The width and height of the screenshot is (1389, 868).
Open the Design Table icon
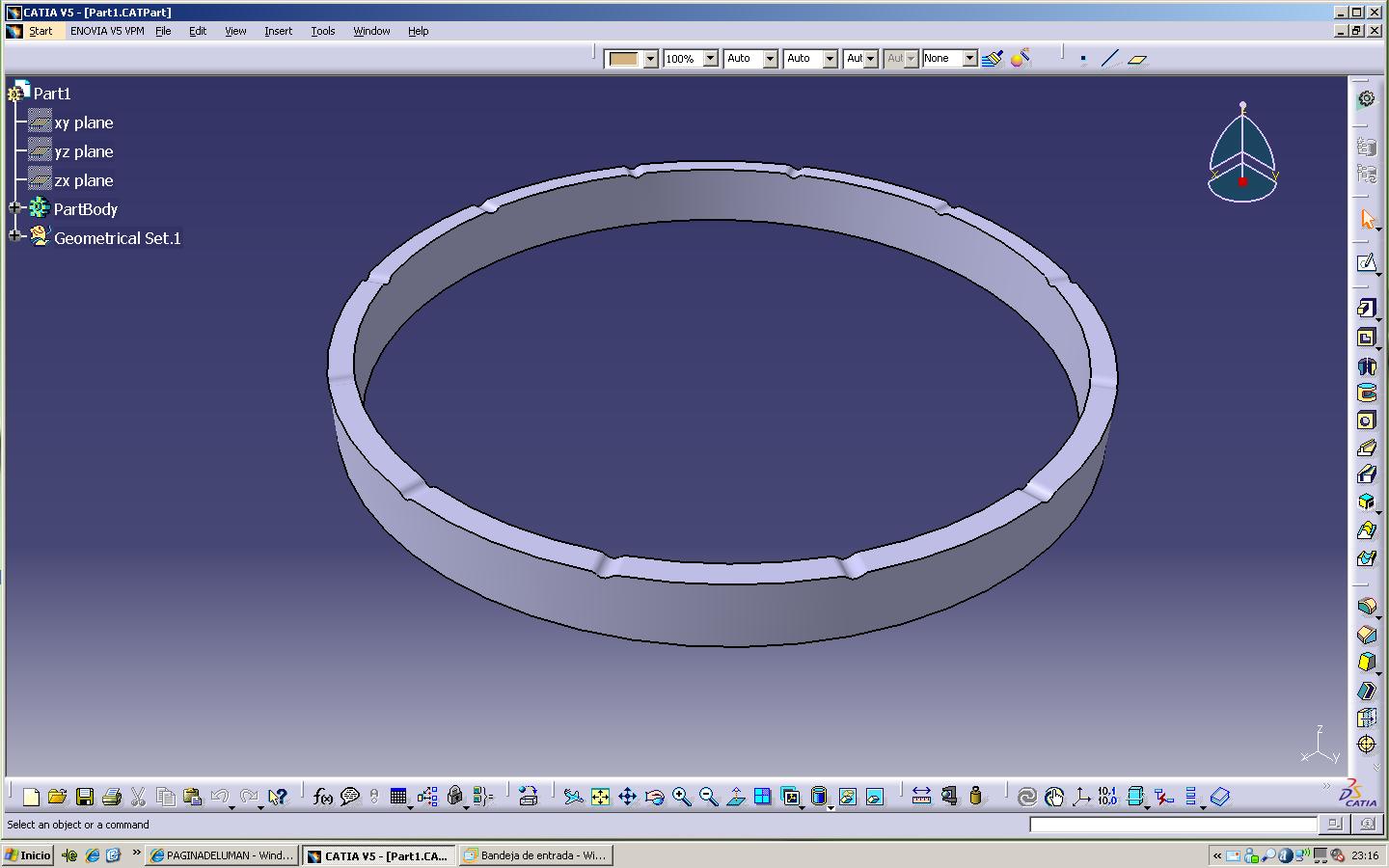pos(398,797)
